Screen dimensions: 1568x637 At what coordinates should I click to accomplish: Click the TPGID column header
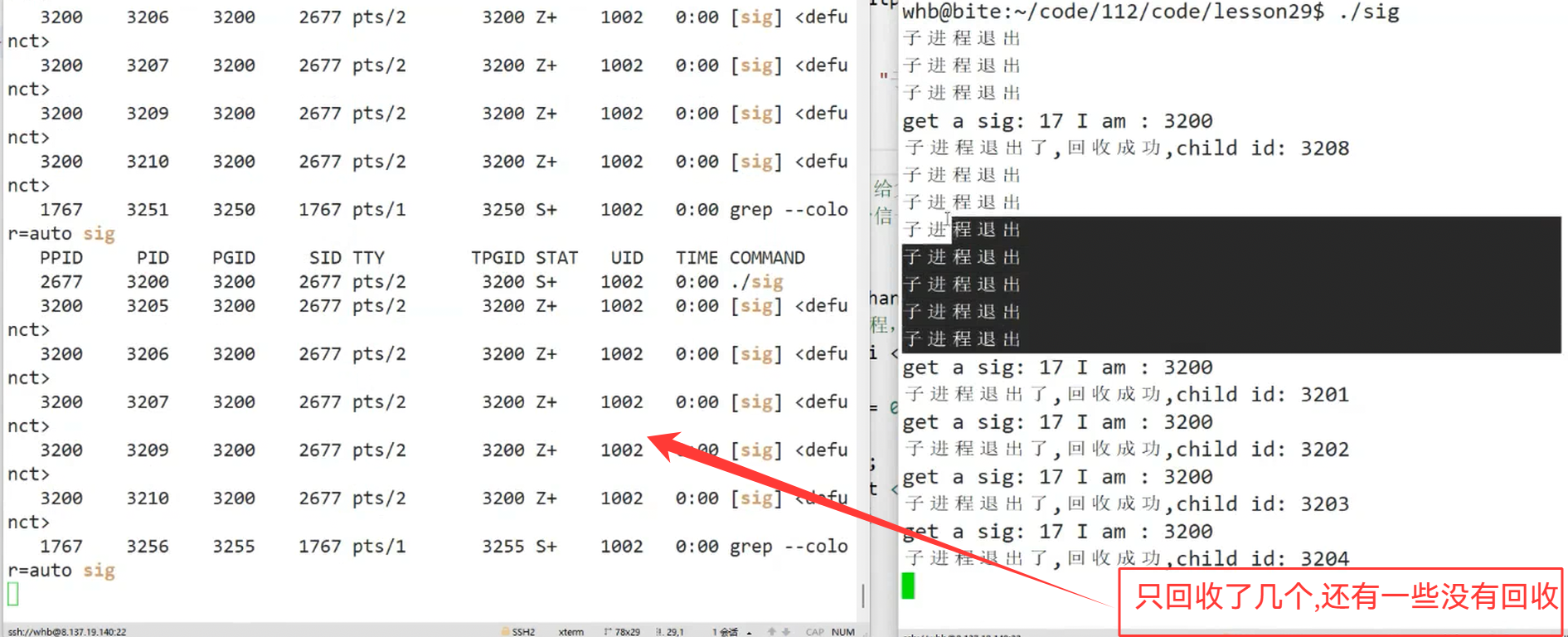click(x=498, y=258)
